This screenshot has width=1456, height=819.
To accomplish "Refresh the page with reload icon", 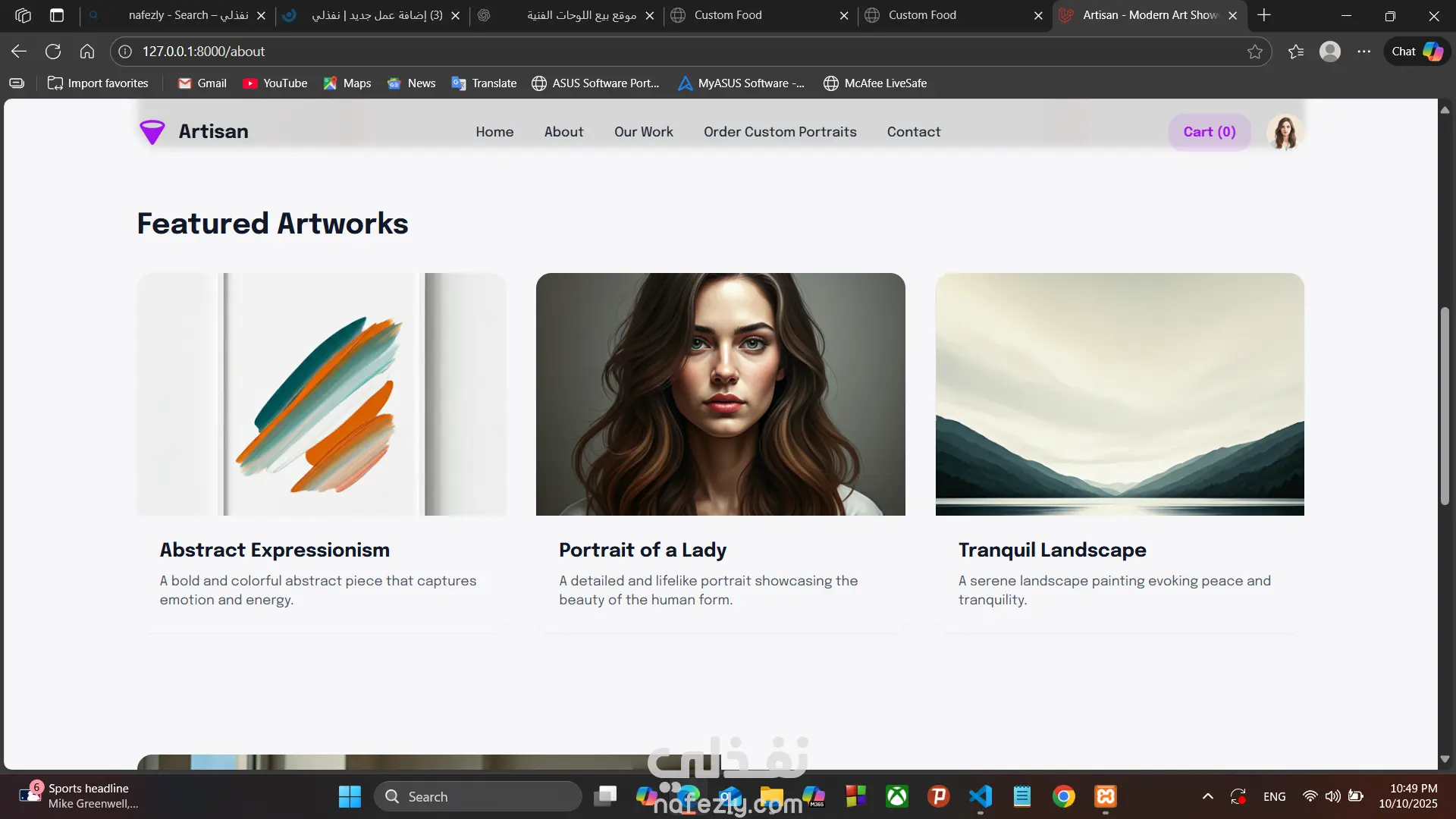I will 53,52.
